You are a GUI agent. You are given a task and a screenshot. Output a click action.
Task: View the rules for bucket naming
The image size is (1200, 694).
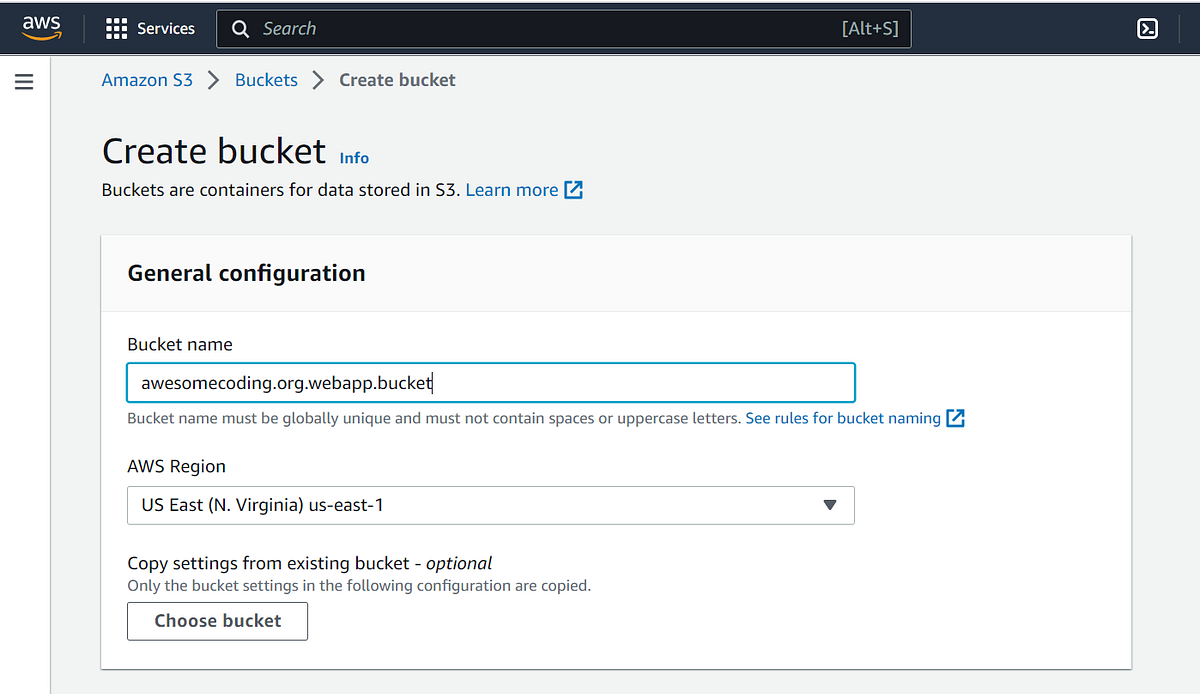pos(841,418)
